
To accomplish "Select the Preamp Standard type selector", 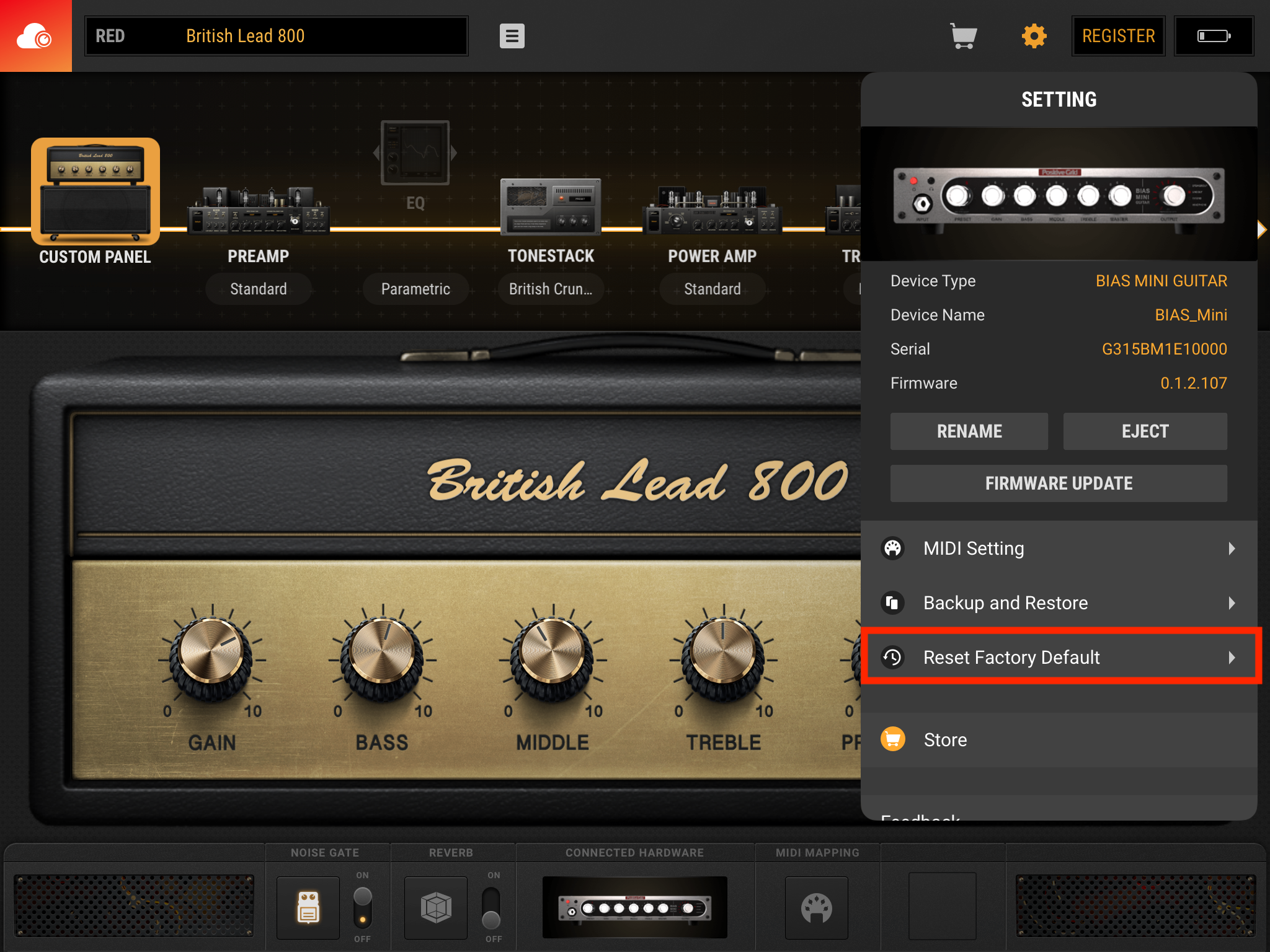I will tap(258, 289).
